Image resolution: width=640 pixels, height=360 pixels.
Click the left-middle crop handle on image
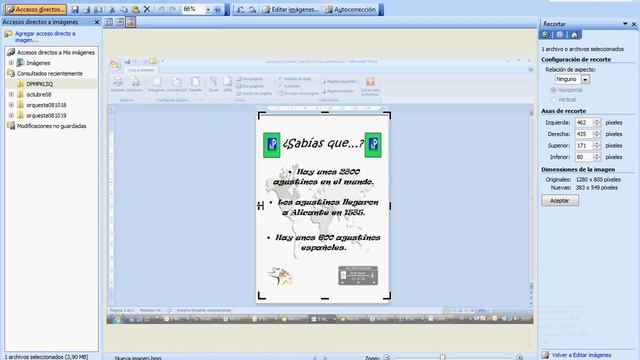click(x=260, y=206)
